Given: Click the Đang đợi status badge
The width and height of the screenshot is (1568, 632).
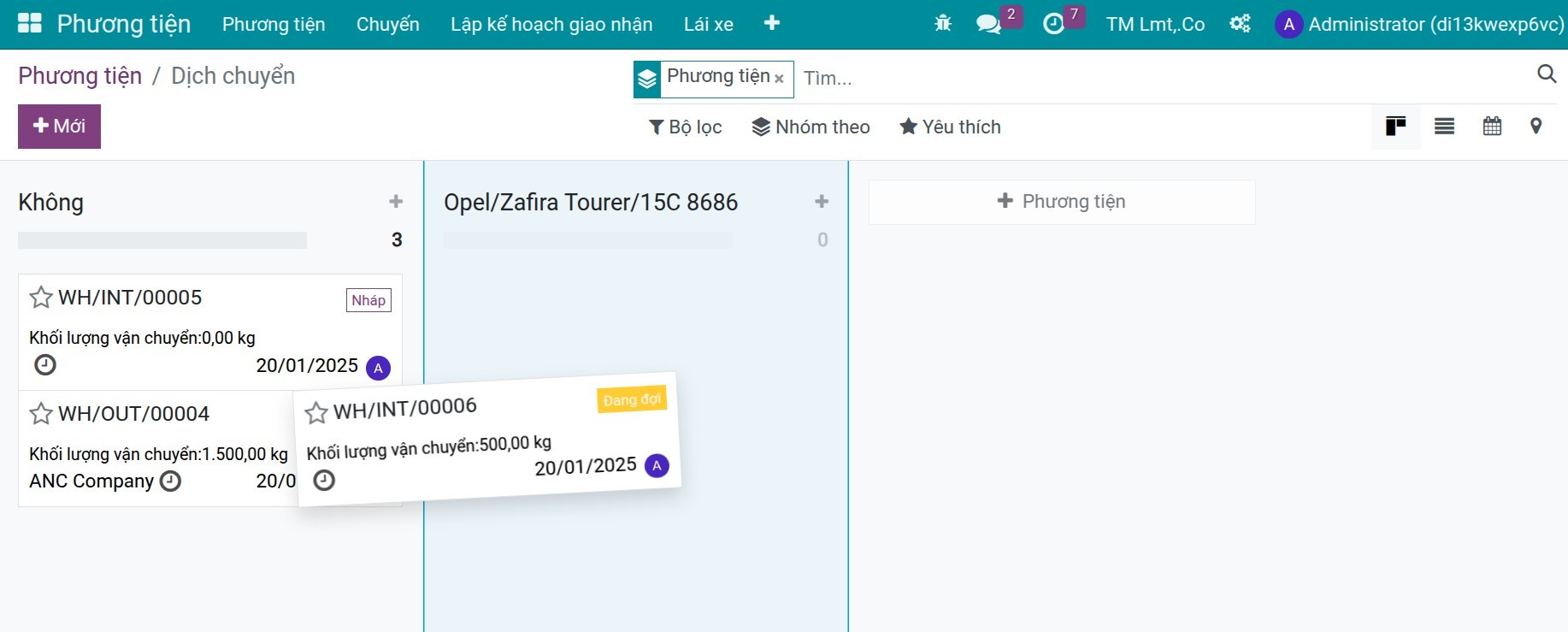Looking at the screenshot, I should pyautogui.click(x=632, y=399).
